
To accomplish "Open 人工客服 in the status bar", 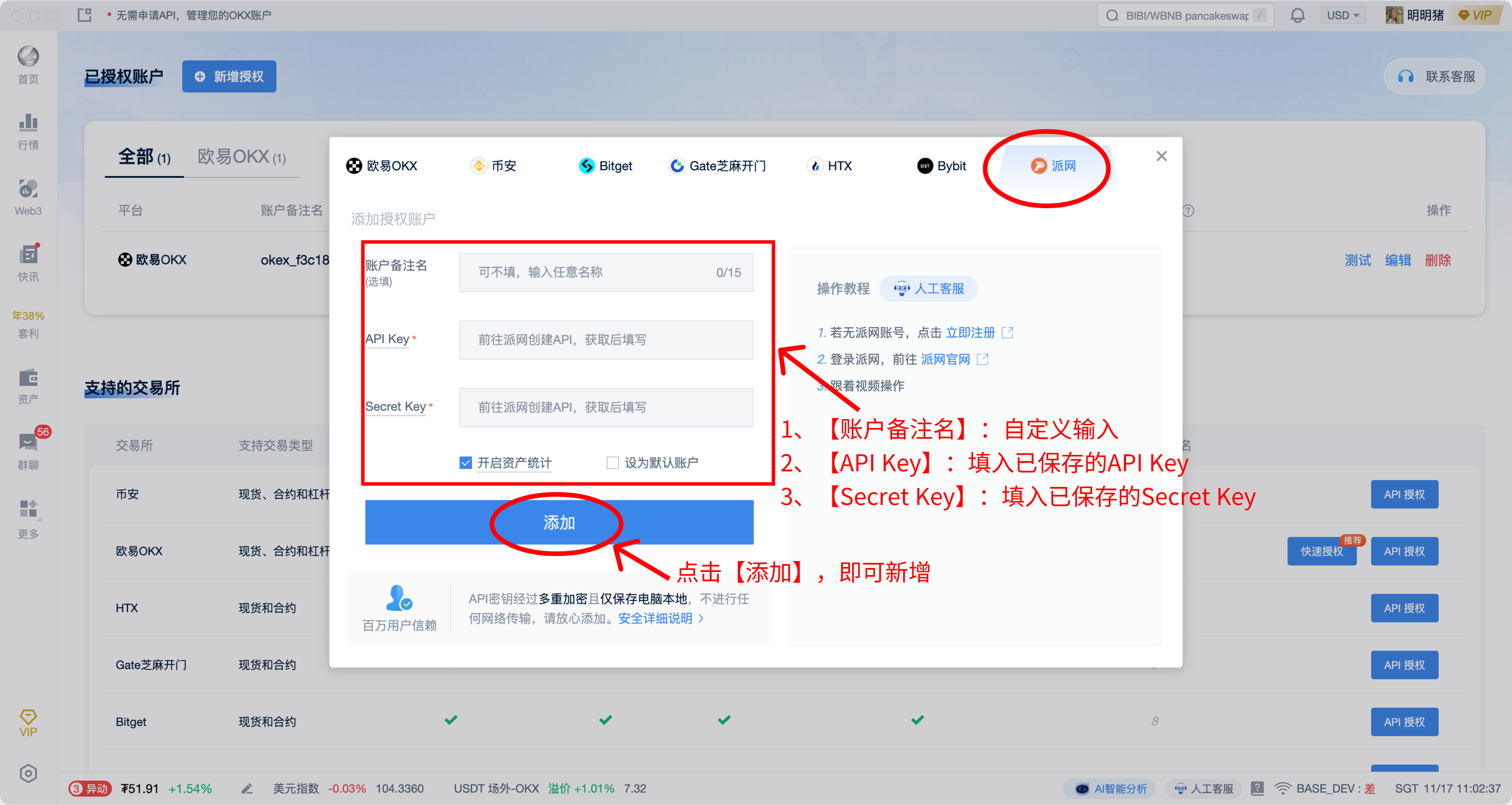I will point(1203,789).
